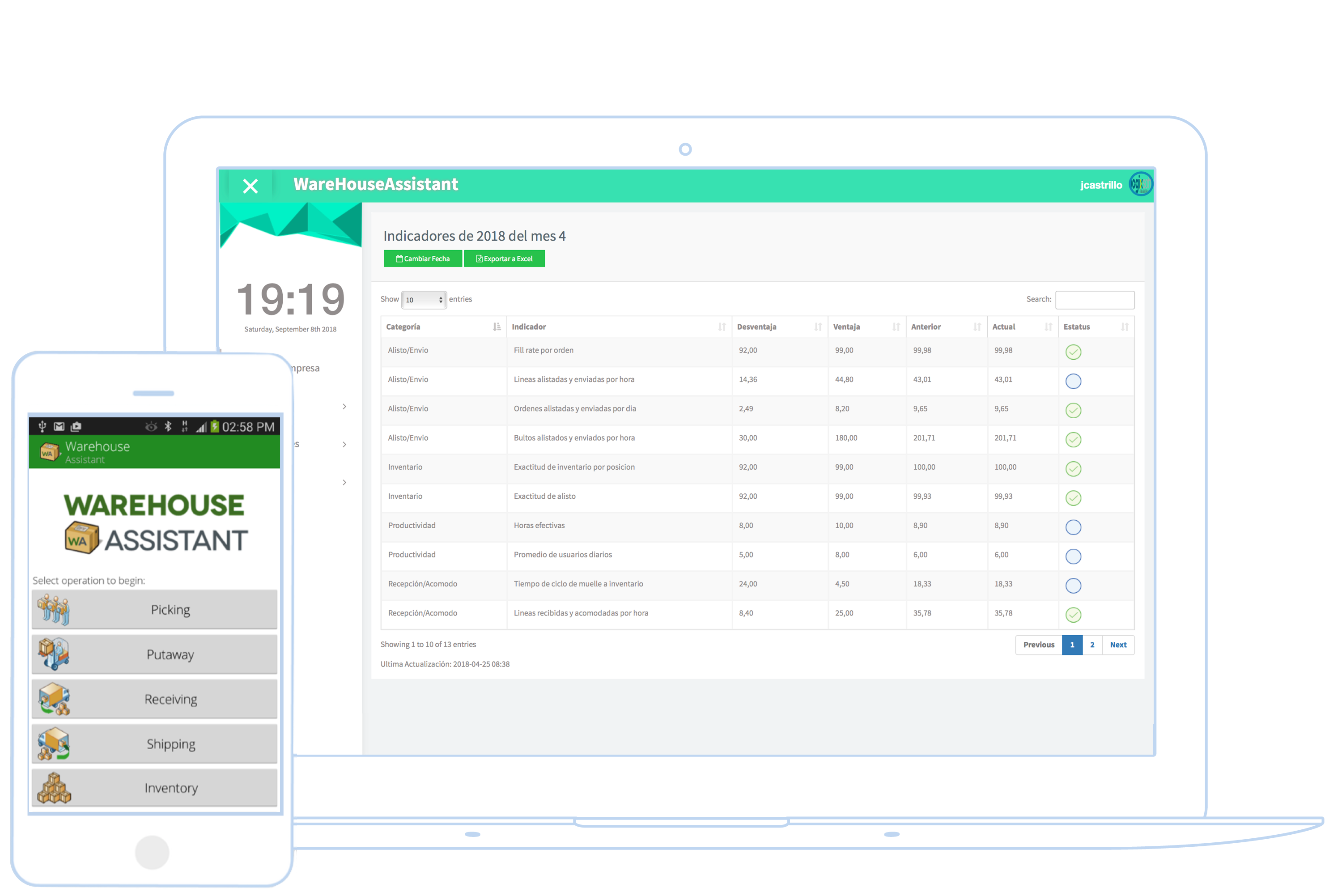This screenshot has width=1342, height=896.
Task: Click status check for Bultos alistados row
Action: pos(1074,439)
